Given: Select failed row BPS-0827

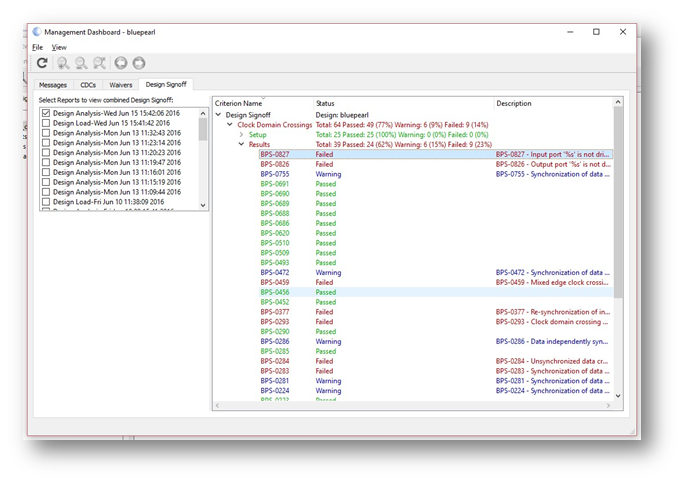Looking at the screenshot, I should [x=435, y=154].
